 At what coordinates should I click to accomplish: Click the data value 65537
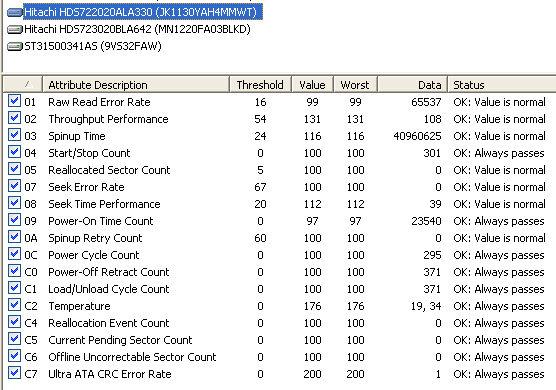click(x=426, y=102)
